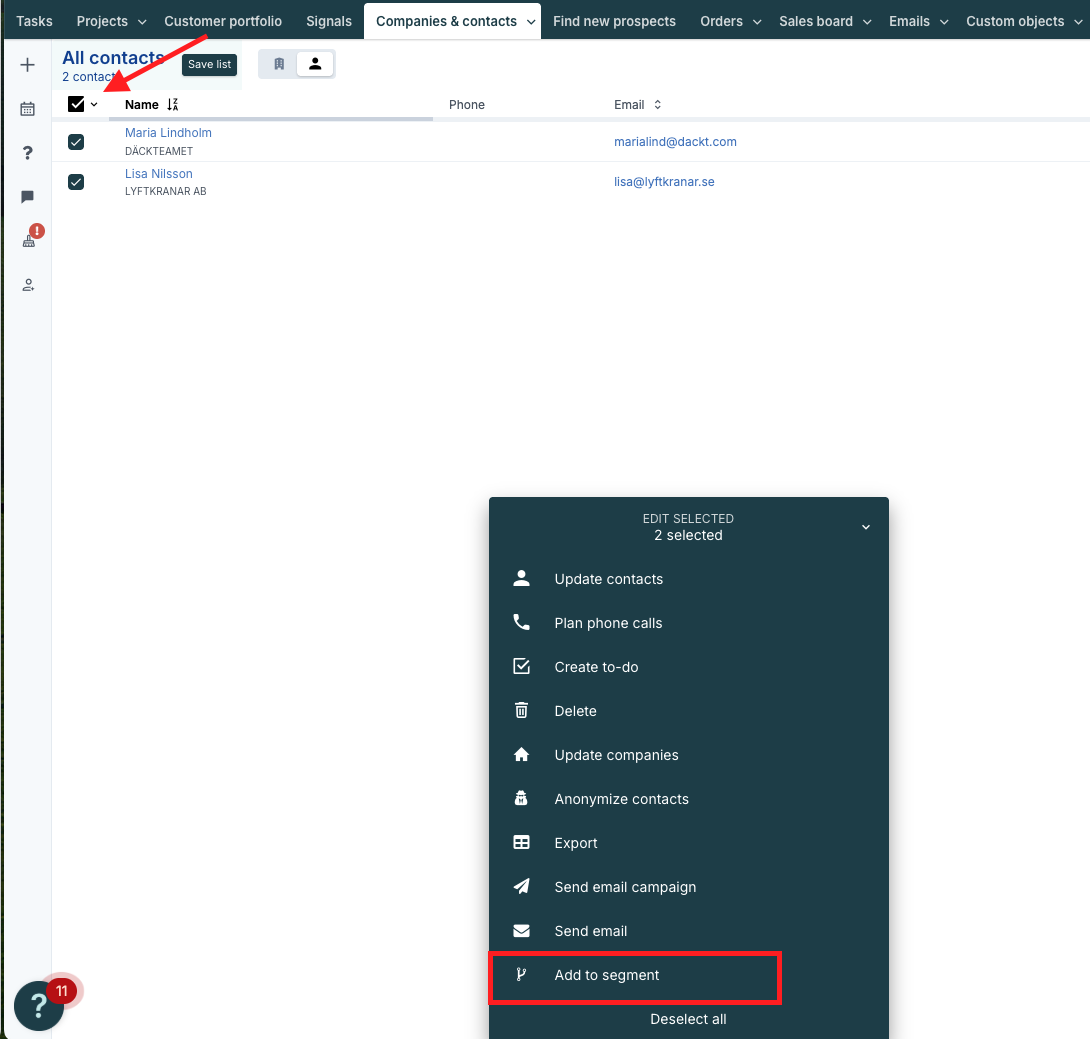
Task: Toggle the select-all contacts checkbox
Action: (76, 104)
